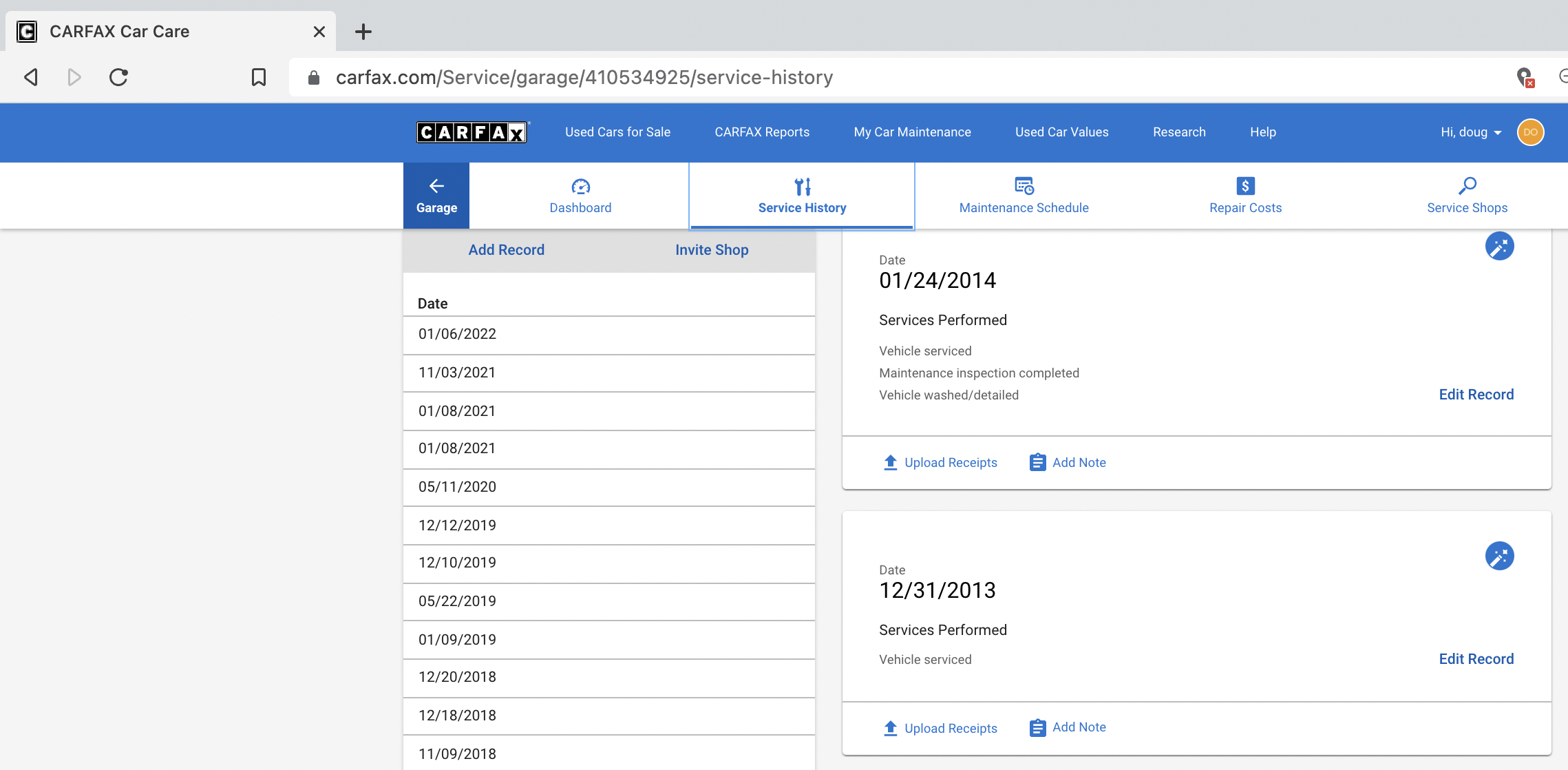The height and width of the screenshot is (770, 1568).
Task: Open Used Car Values menu item
Action: (x=1061, y=132)
